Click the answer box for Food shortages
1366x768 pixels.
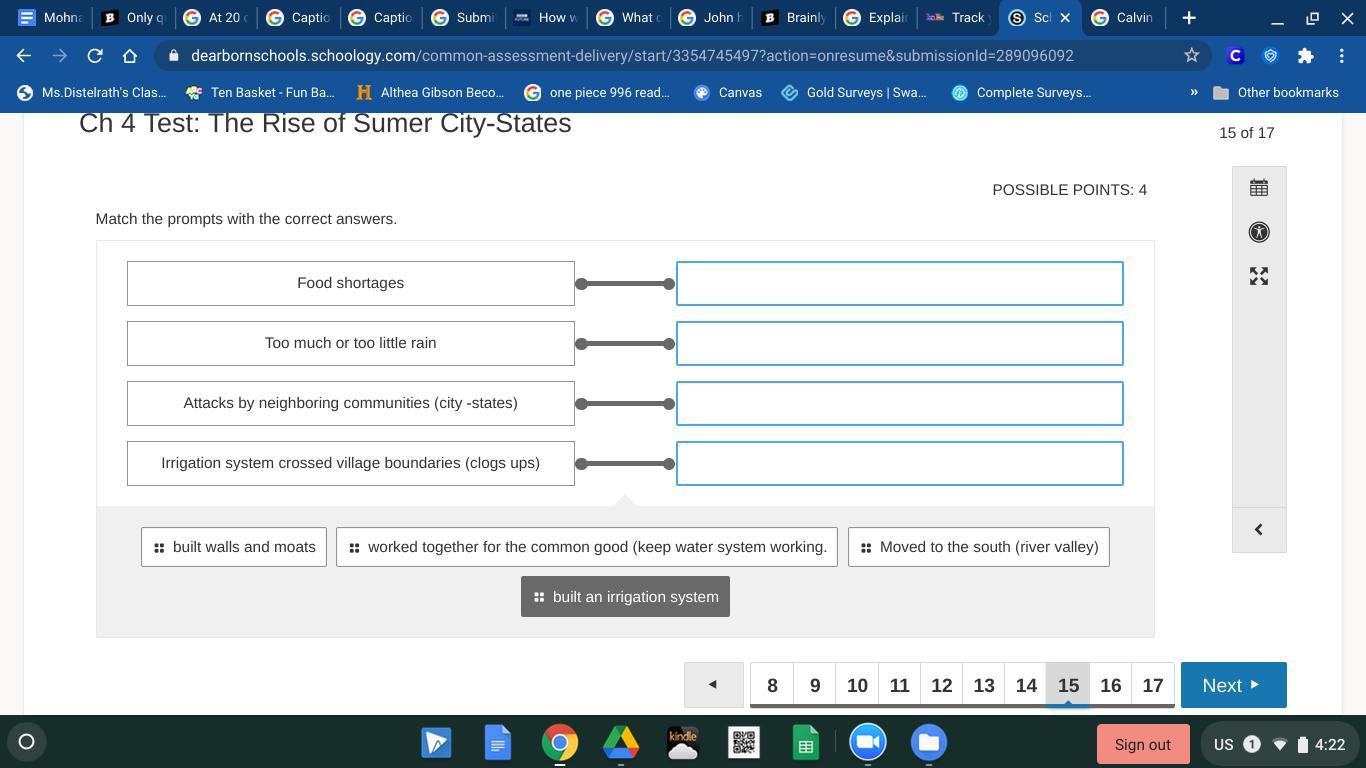[x=900, y=283]
